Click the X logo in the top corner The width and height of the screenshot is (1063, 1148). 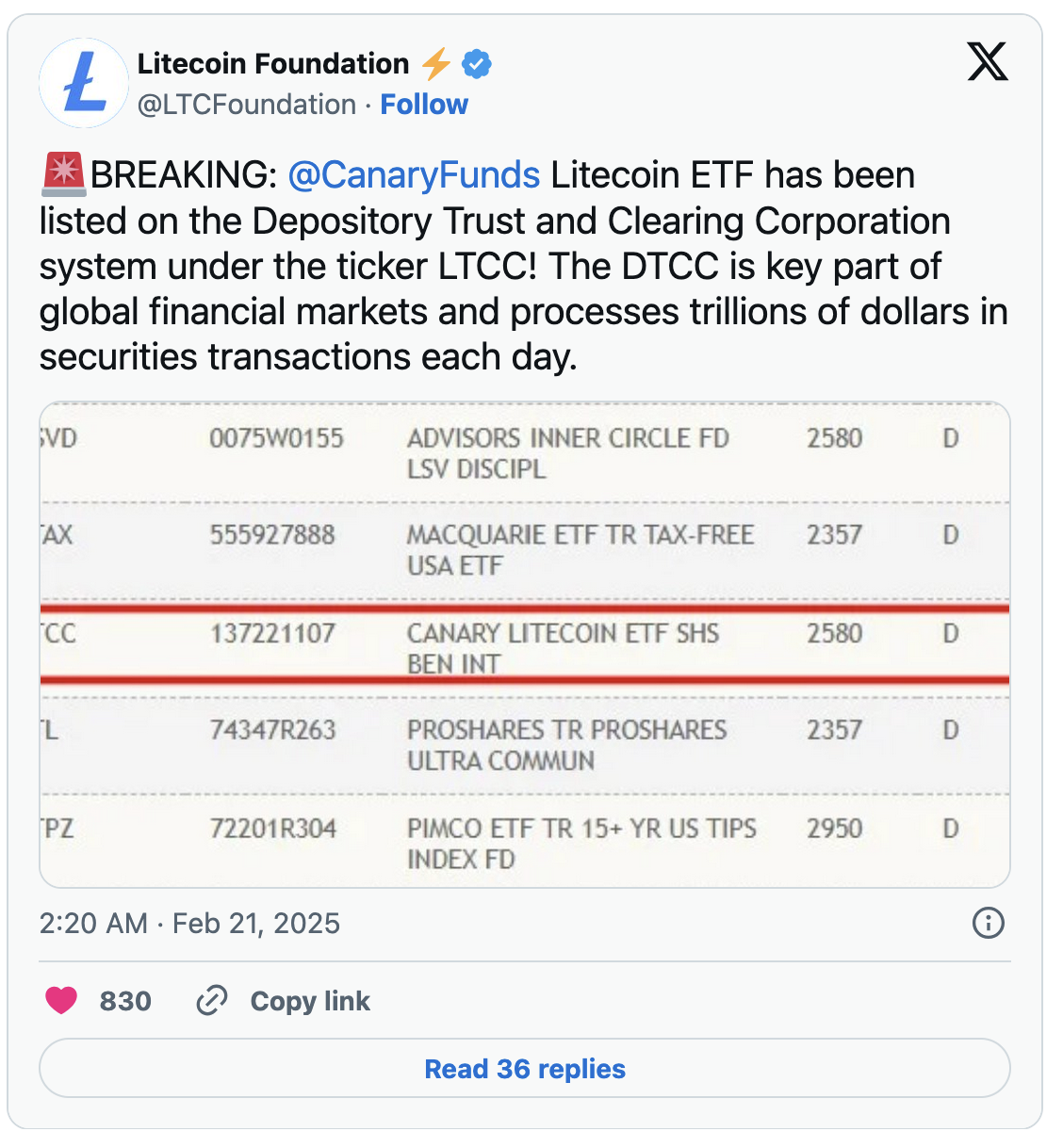coord(988,62)
